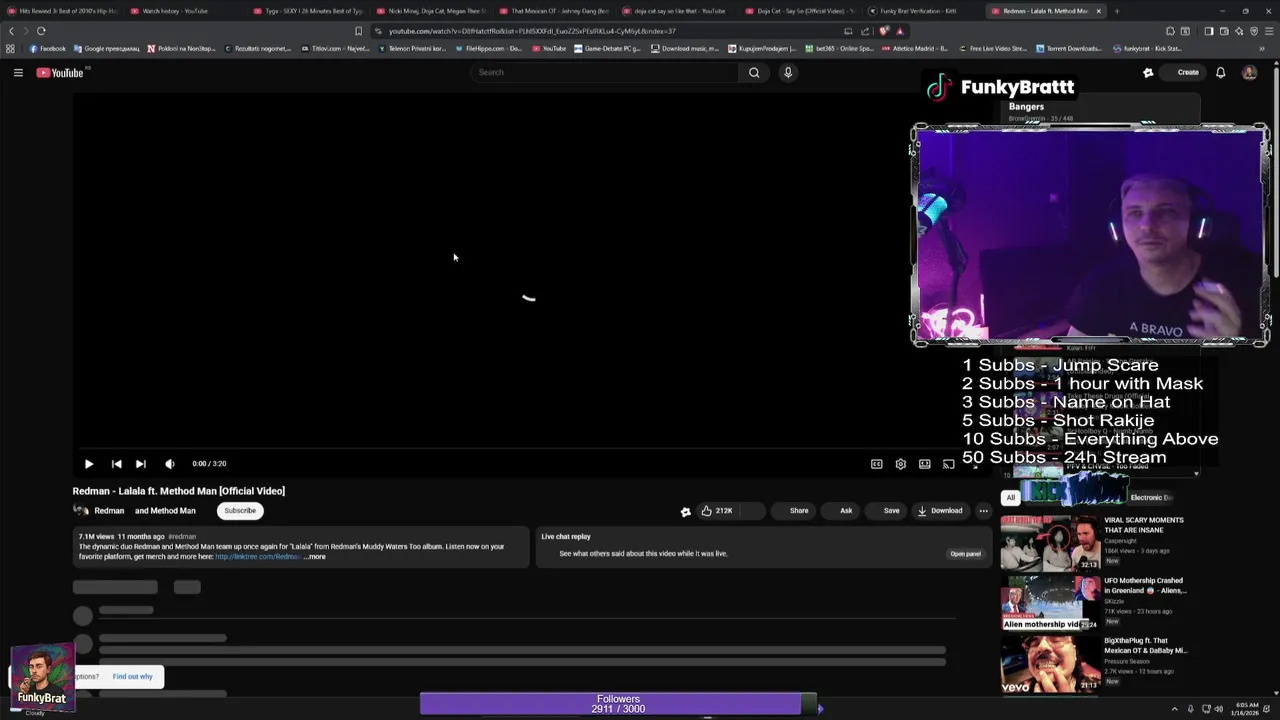Reload the page with refresh icon
Viewport: 1280px width, 720px height.
click(41, 31)
